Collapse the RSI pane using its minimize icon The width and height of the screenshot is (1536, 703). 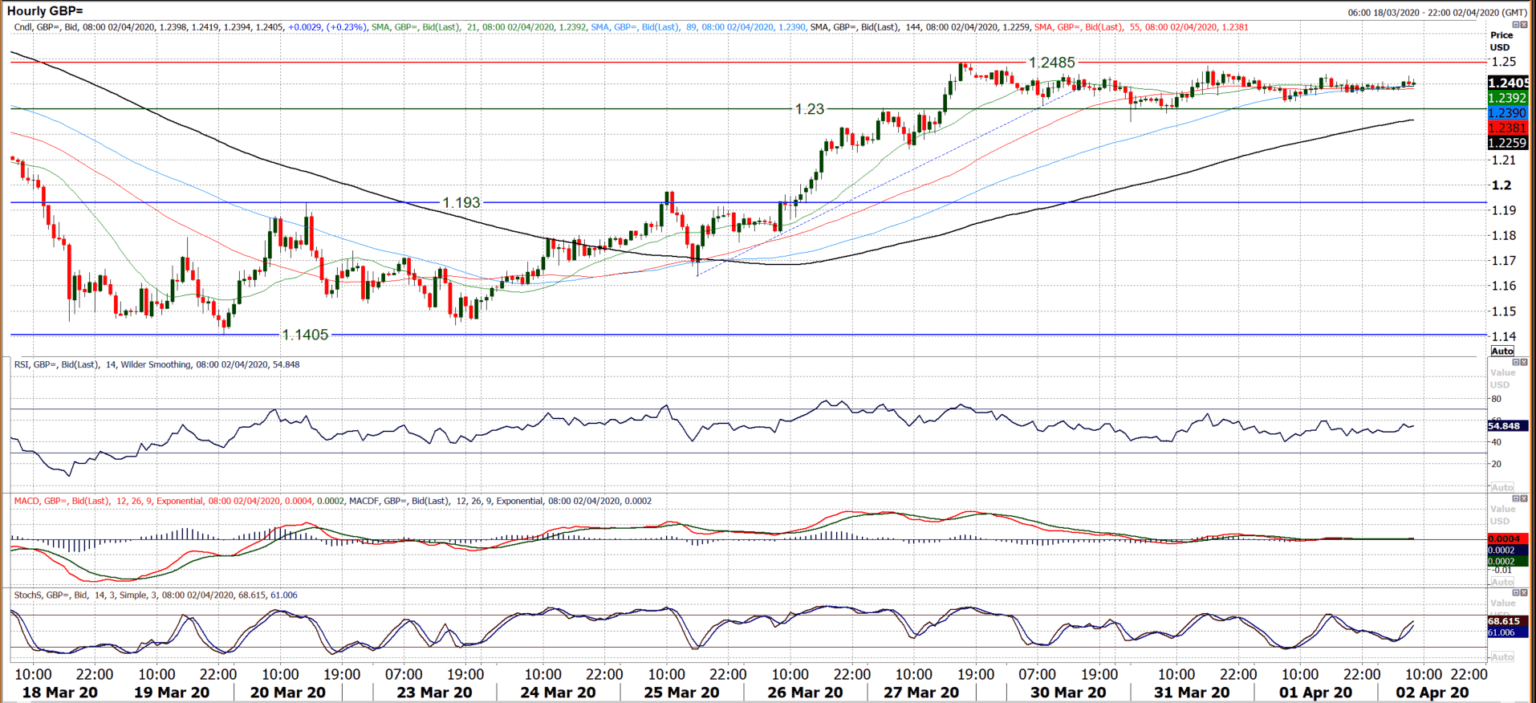pyautogui.click(x=1517, y=361)
